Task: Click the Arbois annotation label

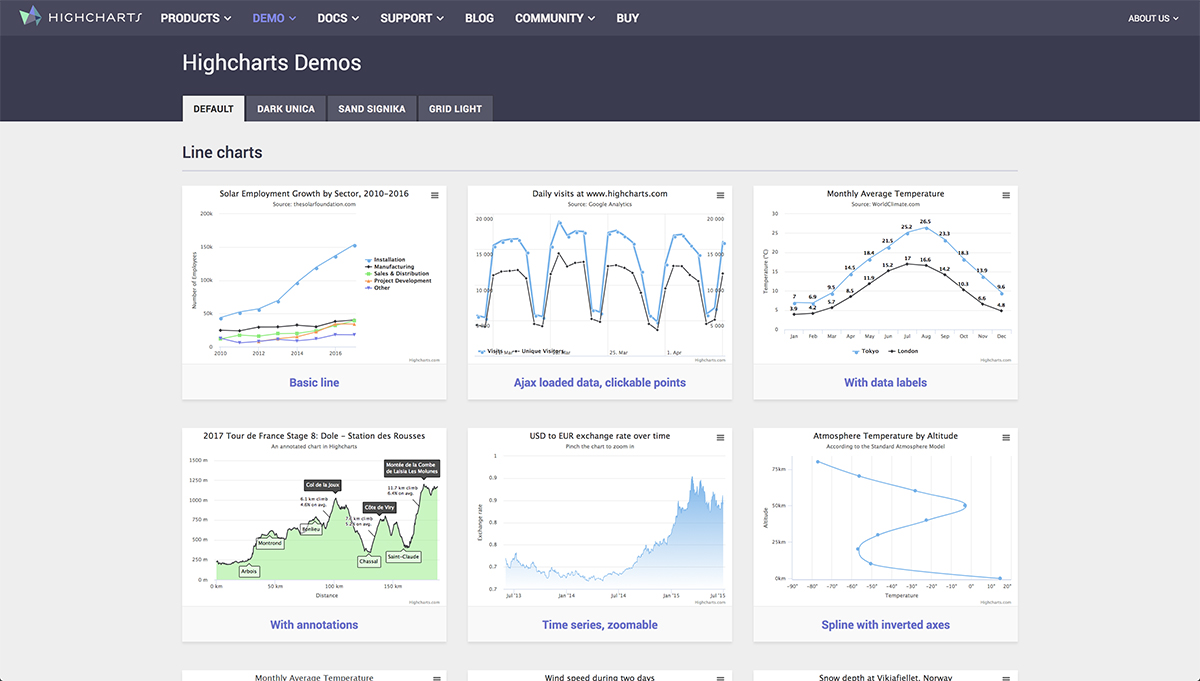Action: click(249, 572)
